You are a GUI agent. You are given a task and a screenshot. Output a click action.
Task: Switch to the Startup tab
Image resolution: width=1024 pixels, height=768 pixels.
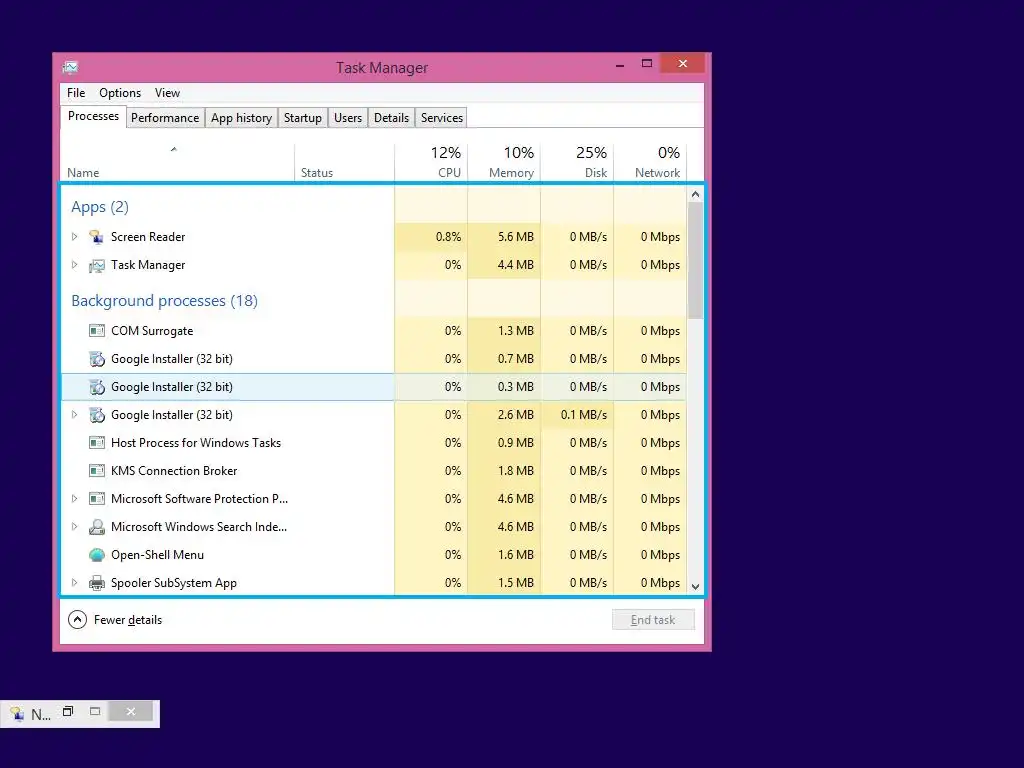pyautogui.click(x=302, y=118)
